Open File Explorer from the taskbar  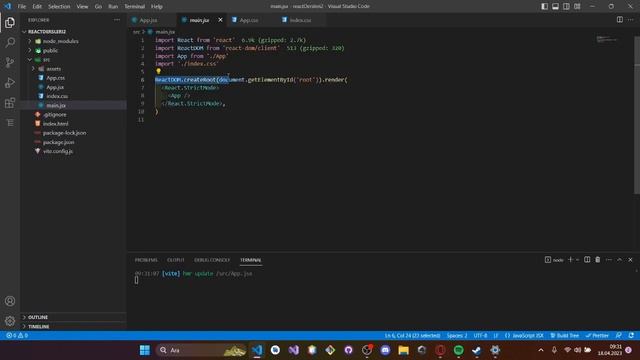point(403,350)
